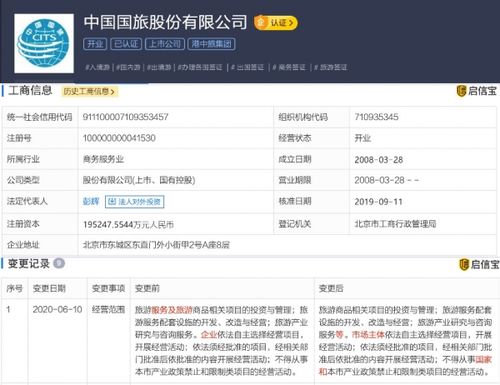Click the 变更事项 column header
The height and width of the screenshot is (385, 500).
108,288
